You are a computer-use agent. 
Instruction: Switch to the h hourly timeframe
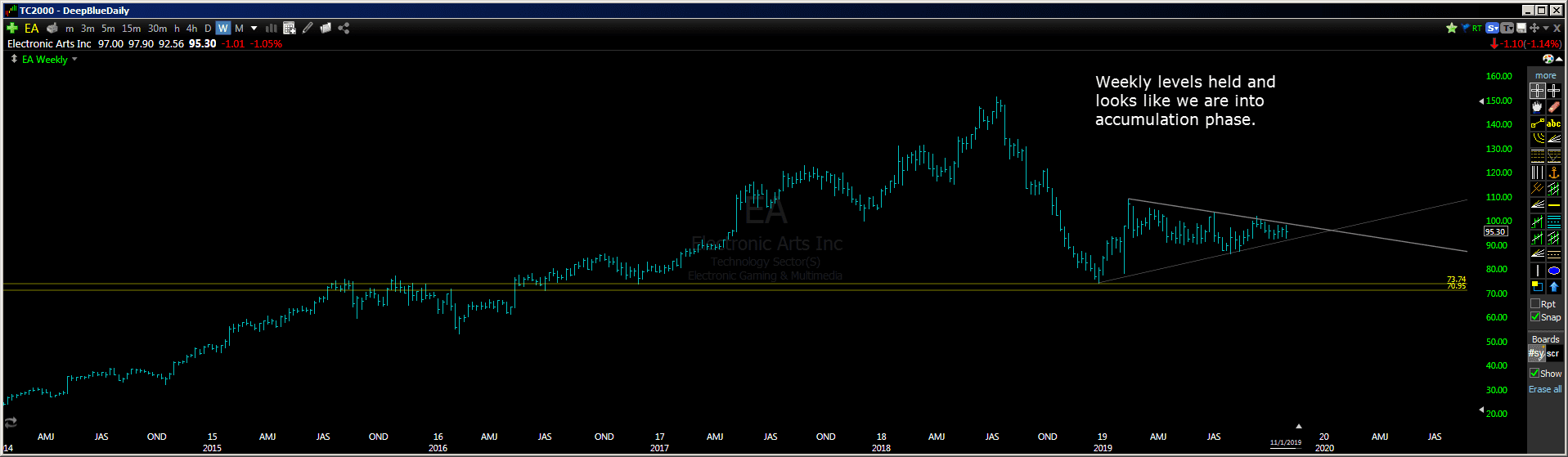point(177,29)
